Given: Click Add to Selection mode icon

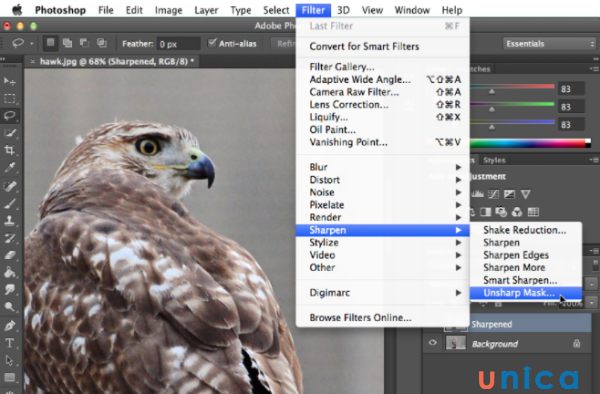Looking at the screenshot, I should tap(67, 43).
